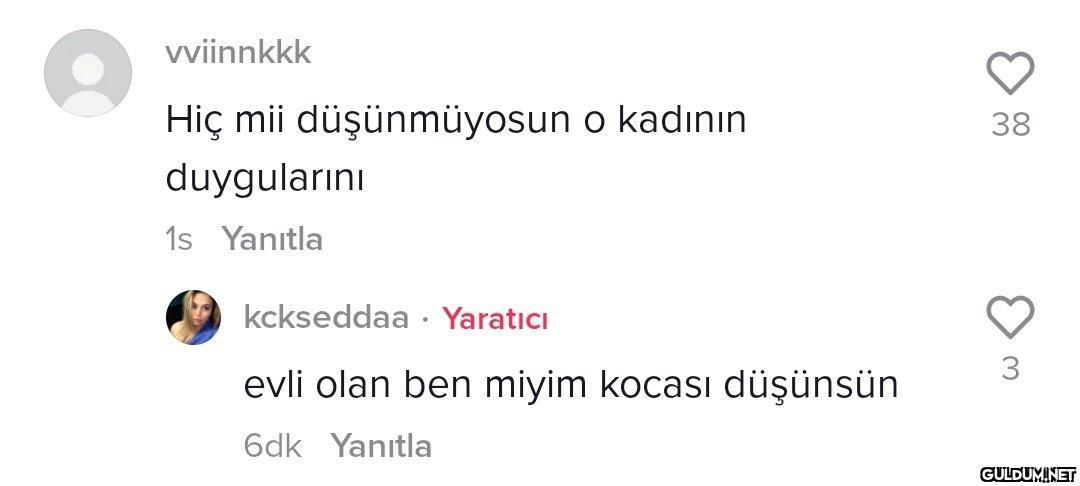Open the kckseddaa username
Image resolution: width=1080 pixels, height=486 pixels.
coord(326,318)
